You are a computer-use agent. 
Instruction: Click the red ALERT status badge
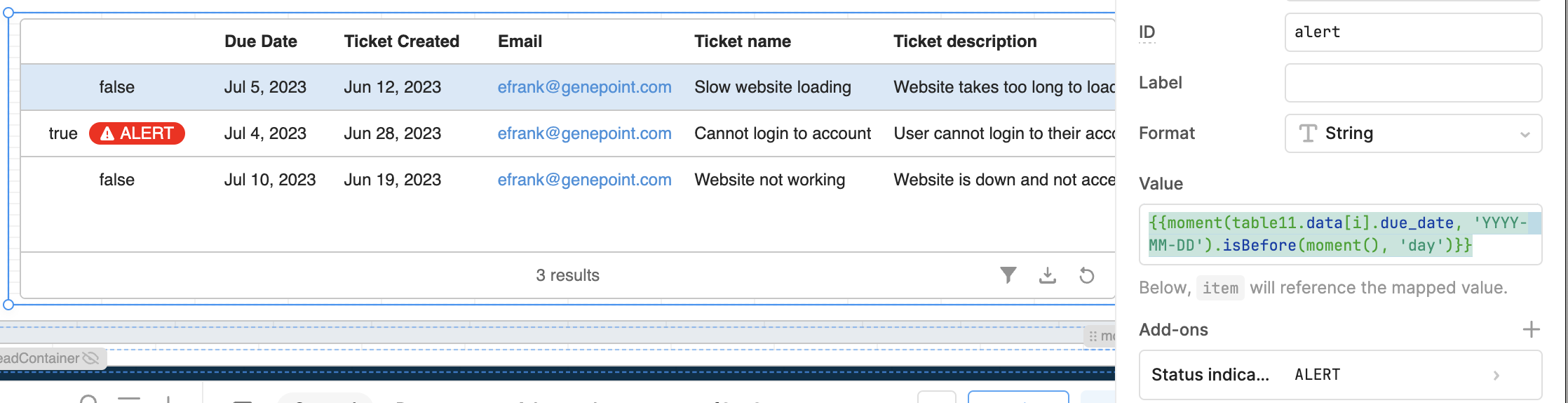137,133
